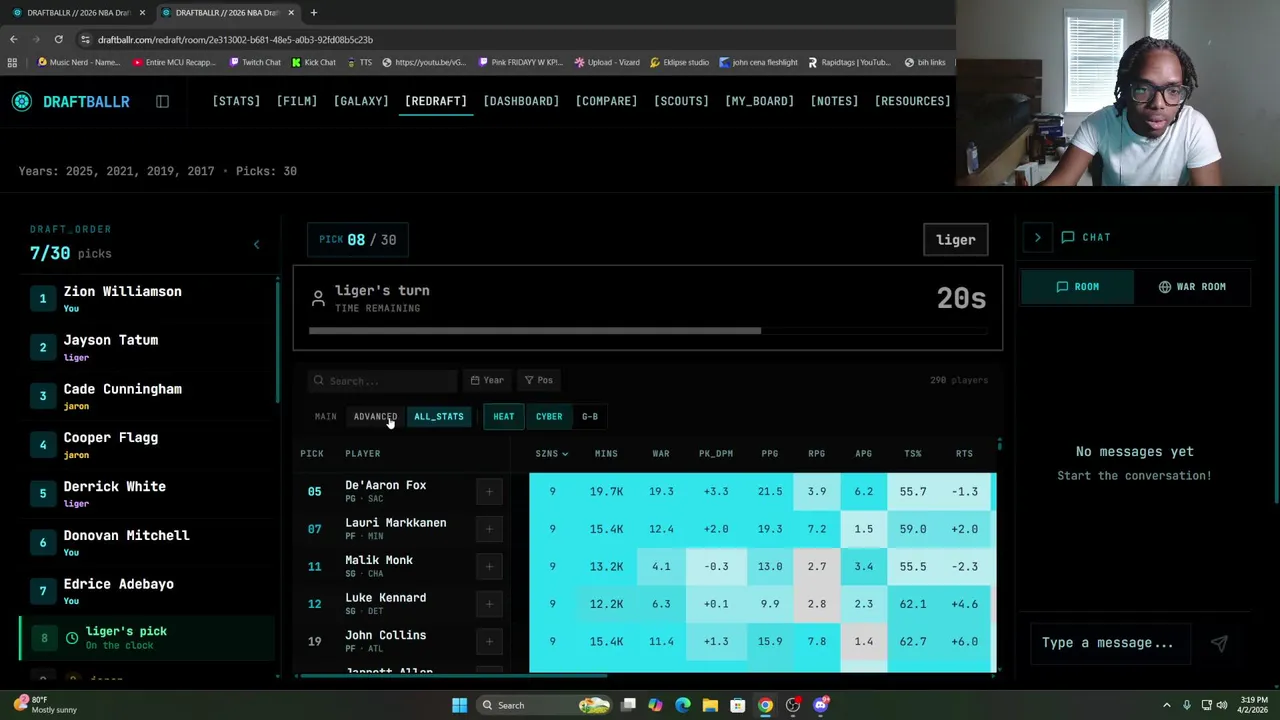Open File Explorer from taskbar
Screen dimensions: 1280x720
pos(710,705)
